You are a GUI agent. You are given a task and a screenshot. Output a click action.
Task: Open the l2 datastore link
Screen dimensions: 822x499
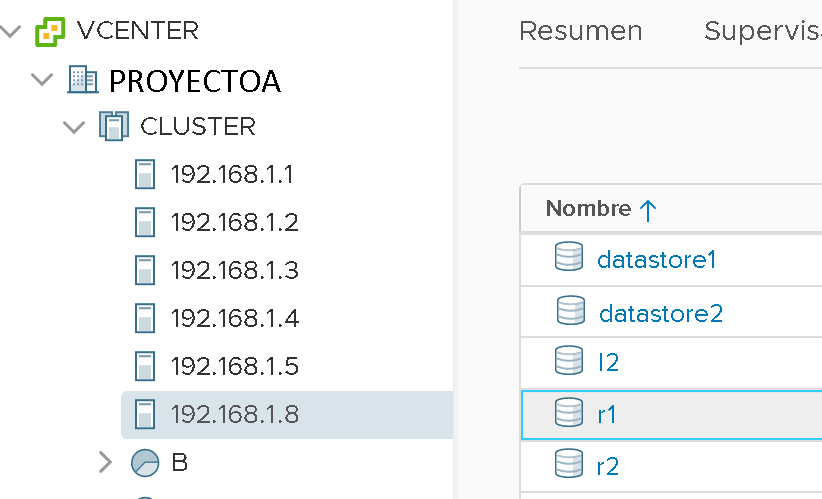pos(608,362)
